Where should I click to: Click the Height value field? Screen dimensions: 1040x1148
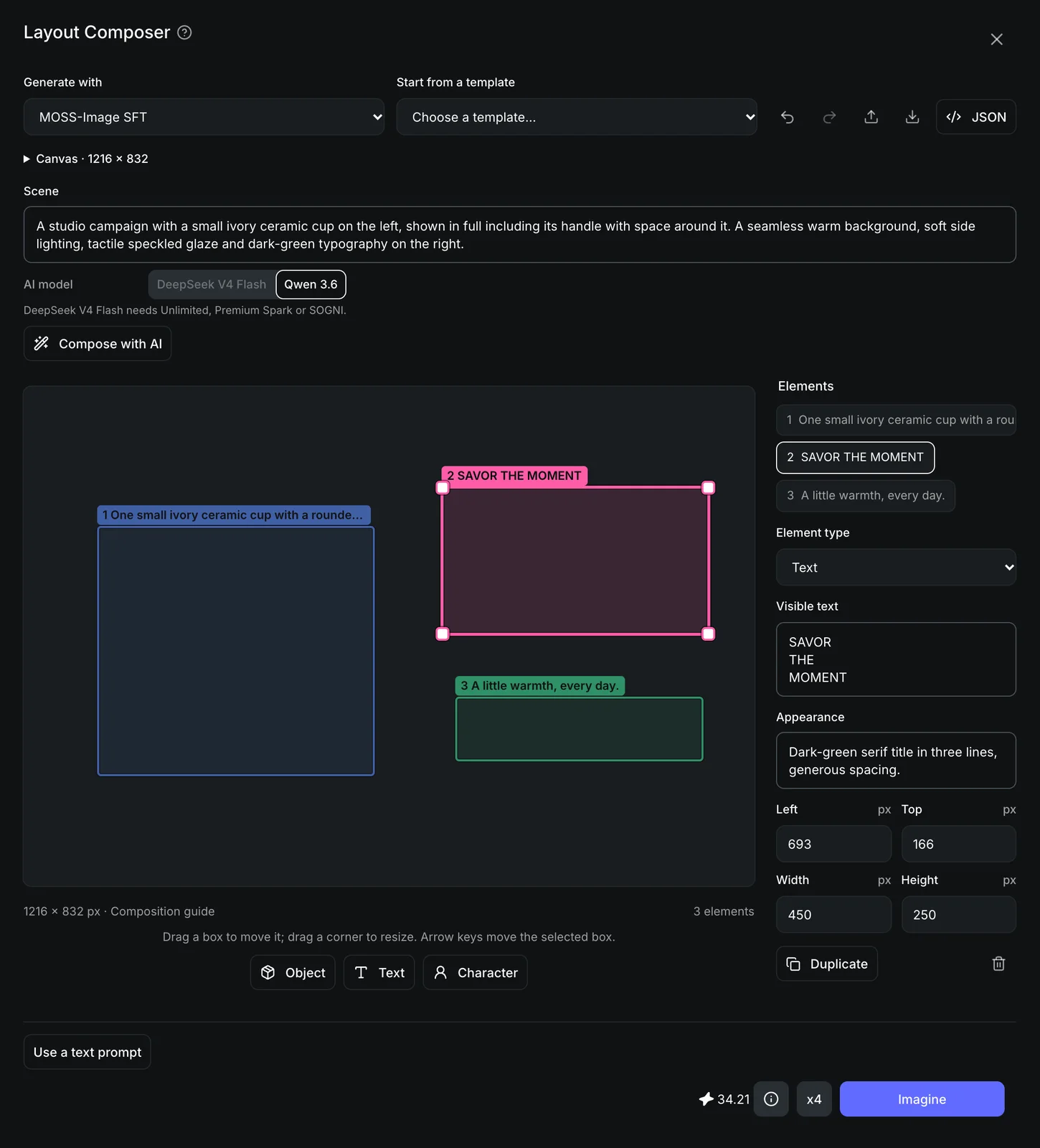pyautogui.click(x=958, y=915)
